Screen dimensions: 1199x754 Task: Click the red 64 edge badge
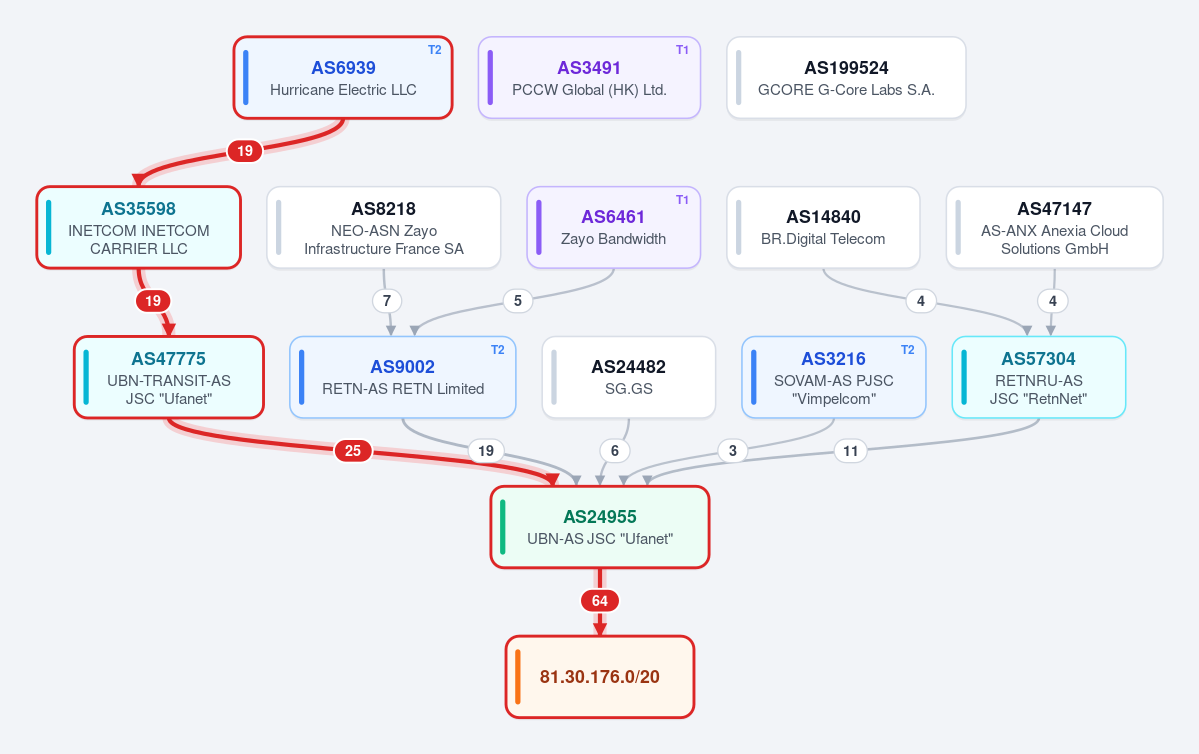pyautogui.click(x=600, y=601)
